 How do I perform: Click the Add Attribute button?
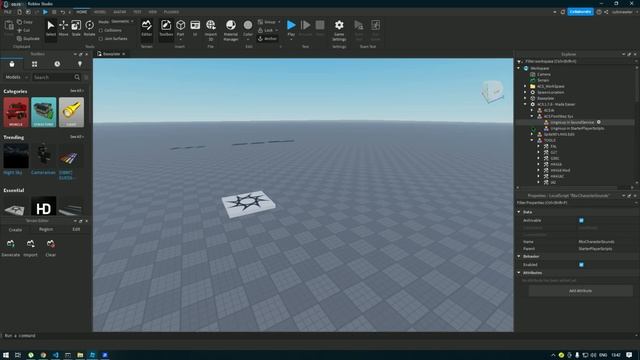(580, 291)
